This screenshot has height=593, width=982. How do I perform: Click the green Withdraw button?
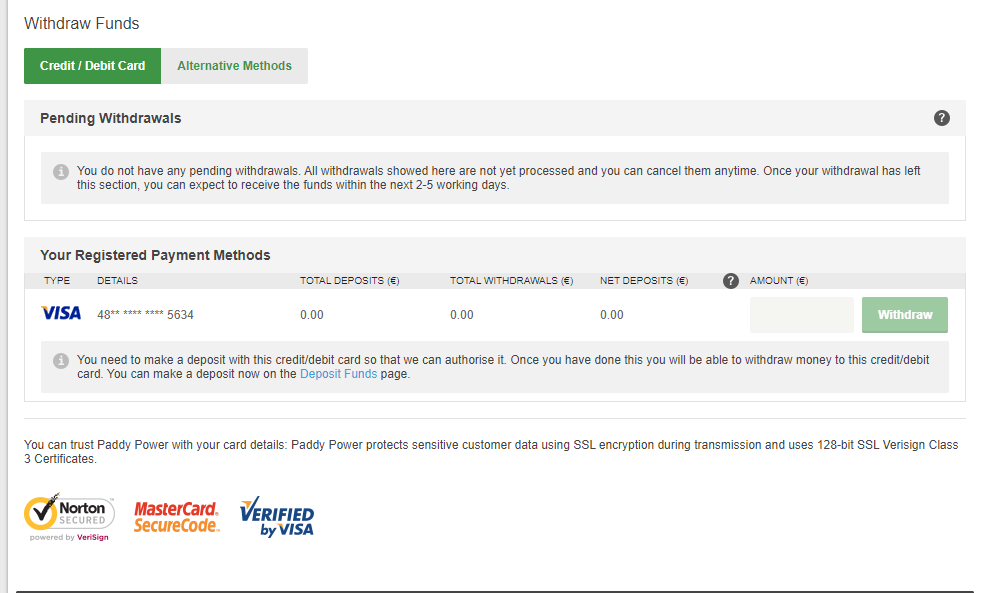(x=904, y=315)
